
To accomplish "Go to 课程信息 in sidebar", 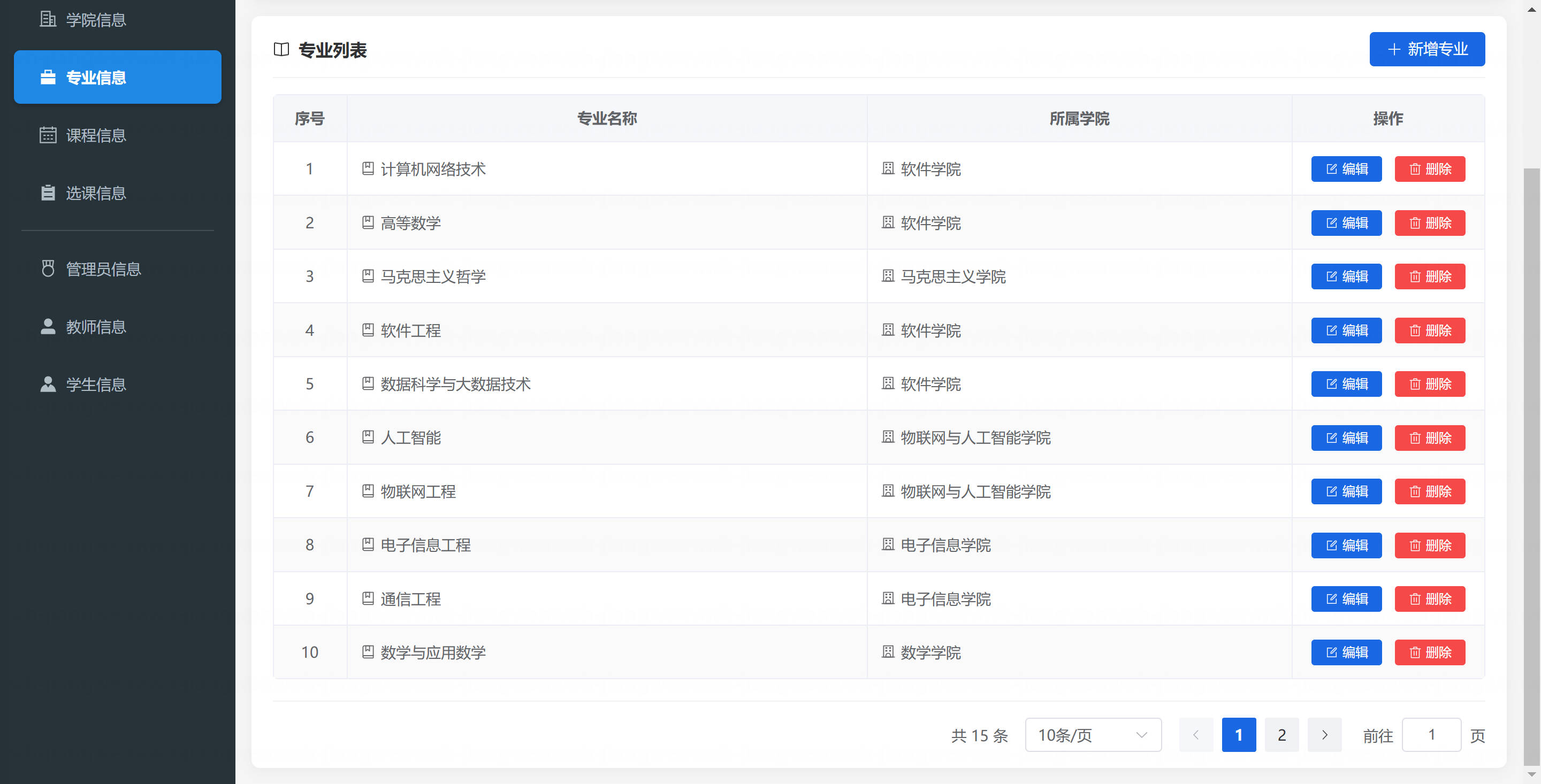I will coord(117,135).
